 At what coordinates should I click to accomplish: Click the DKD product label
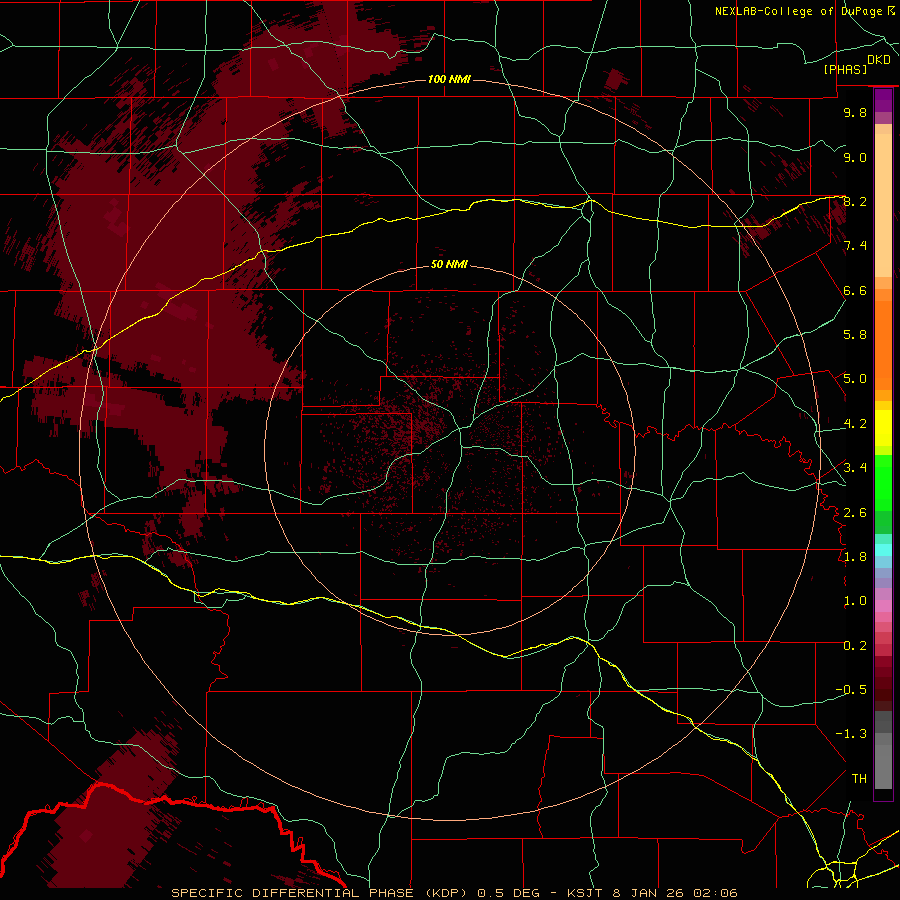click(x=879, y=60)
